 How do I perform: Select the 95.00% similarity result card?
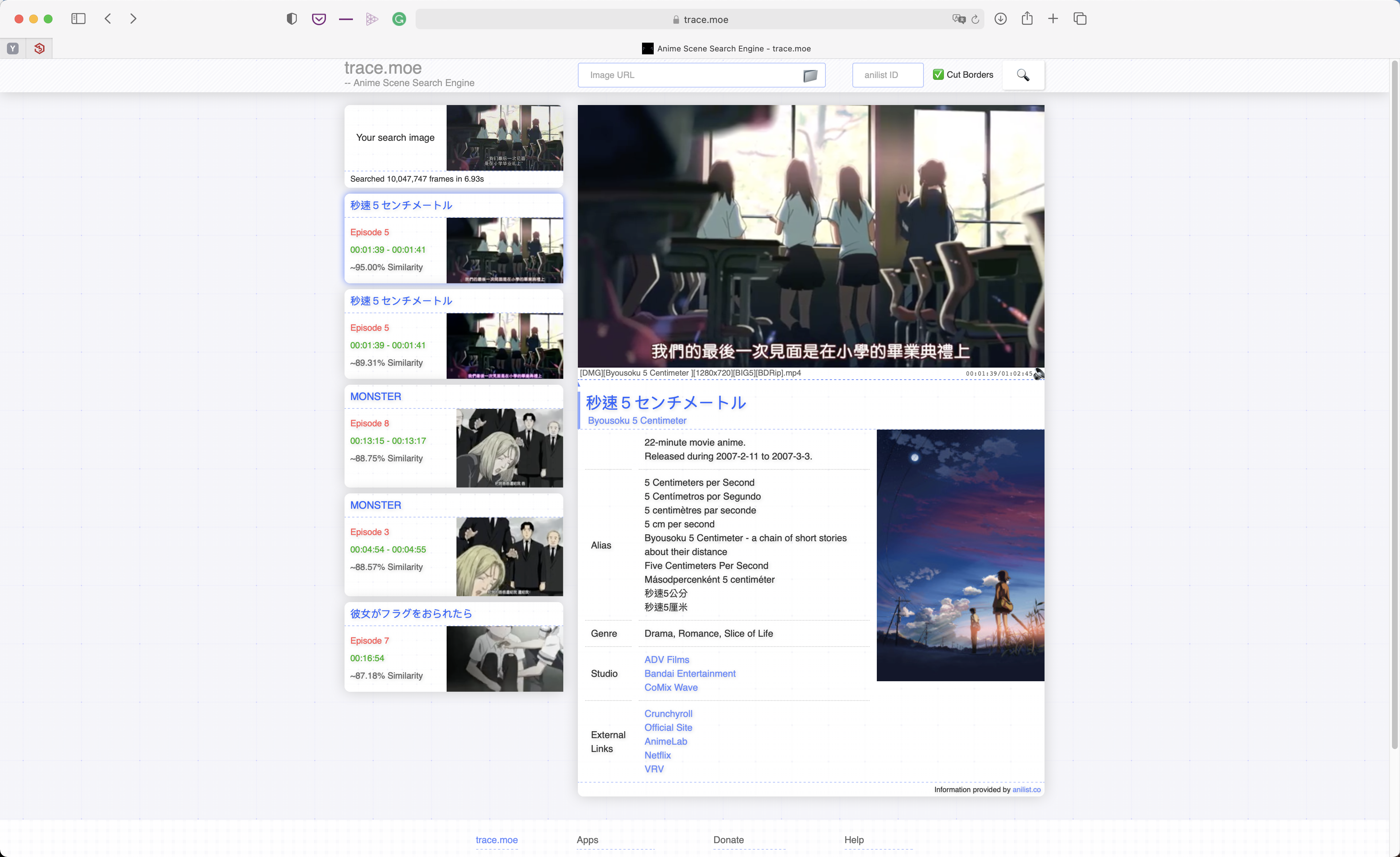[454, 239]
